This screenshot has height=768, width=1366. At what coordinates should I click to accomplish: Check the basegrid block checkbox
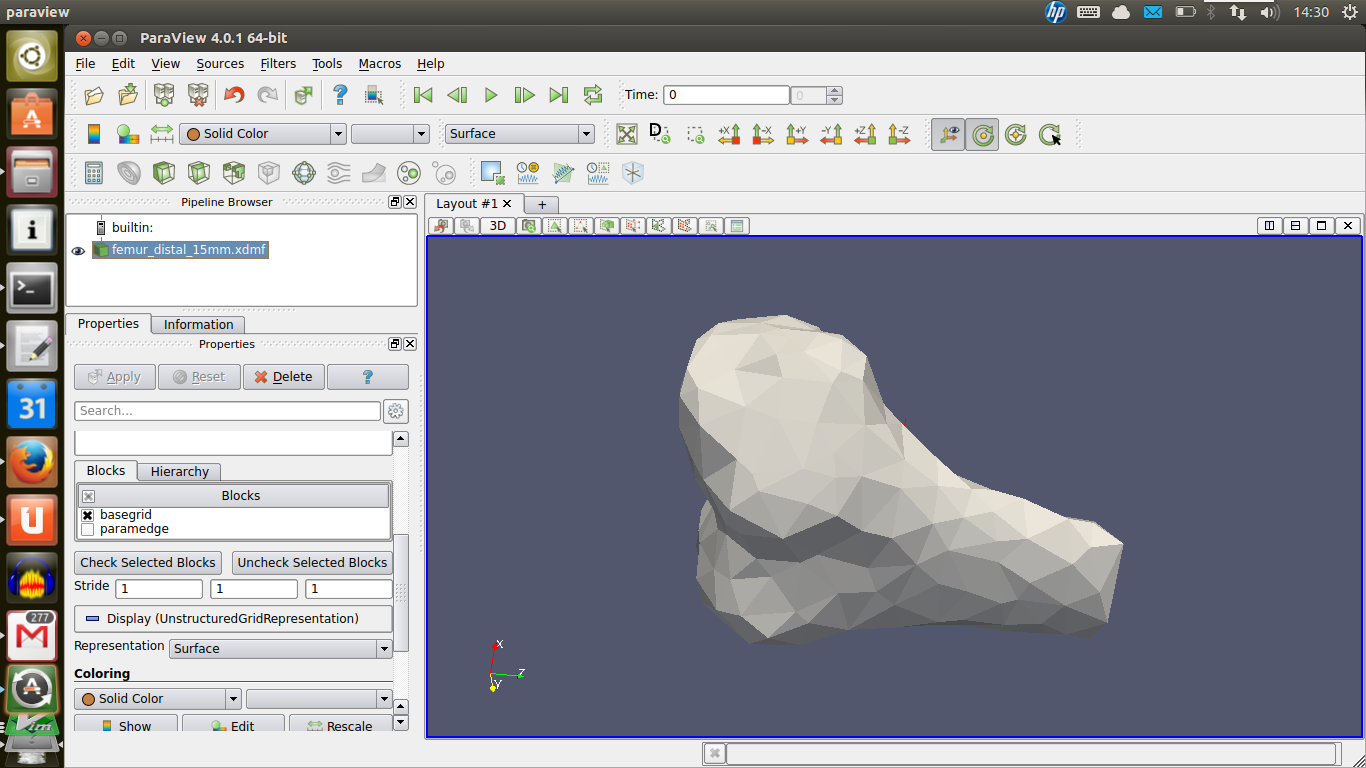[x=87, y=515]
